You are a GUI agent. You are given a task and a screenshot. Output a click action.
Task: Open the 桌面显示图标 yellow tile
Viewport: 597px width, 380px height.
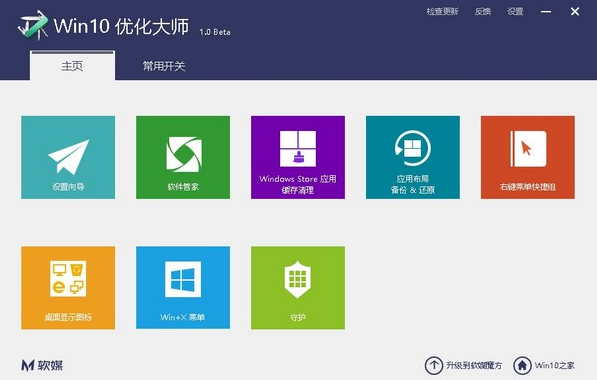68,288
